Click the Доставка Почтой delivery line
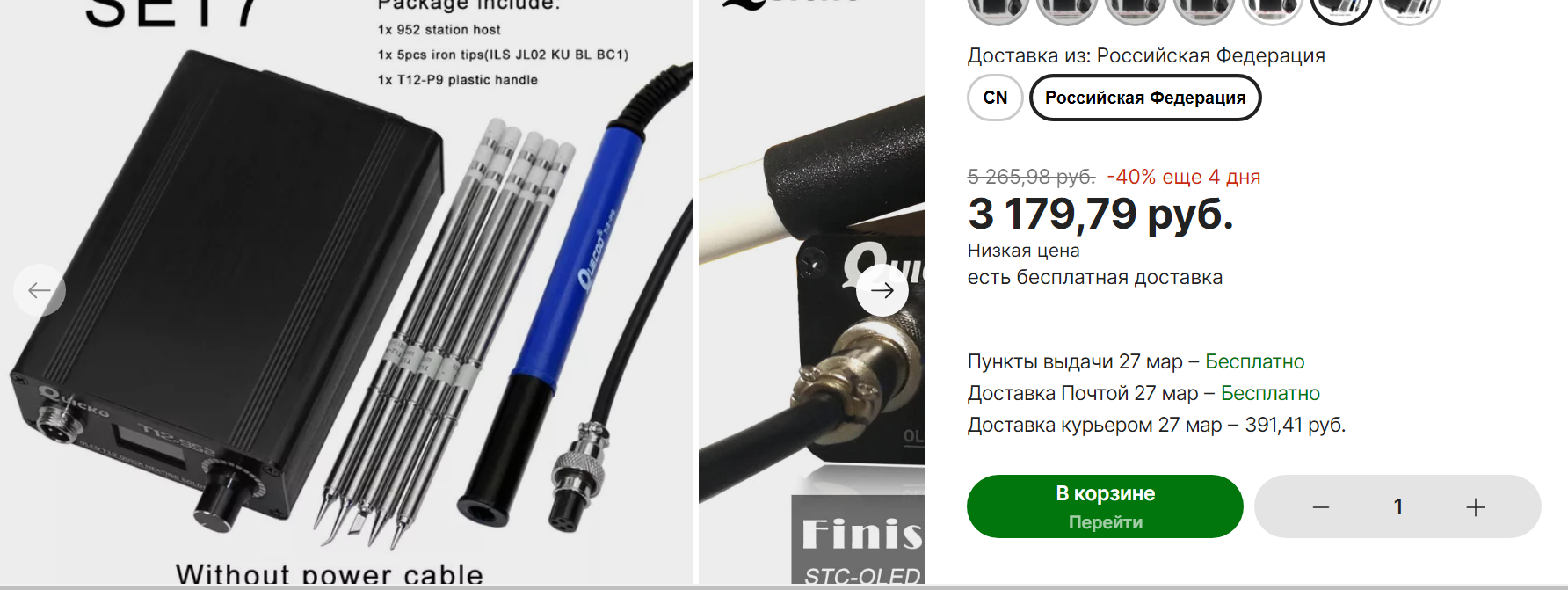Image resolution: width=1568 pixels, height=590 pixels. (1143, 393)
